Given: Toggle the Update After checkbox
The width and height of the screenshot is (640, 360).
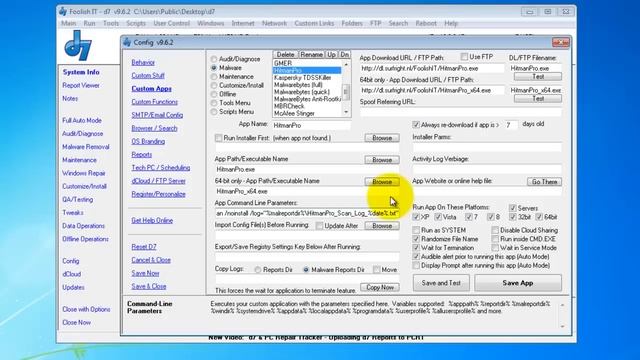Looking at the screenshot, I should coord(319,226).
